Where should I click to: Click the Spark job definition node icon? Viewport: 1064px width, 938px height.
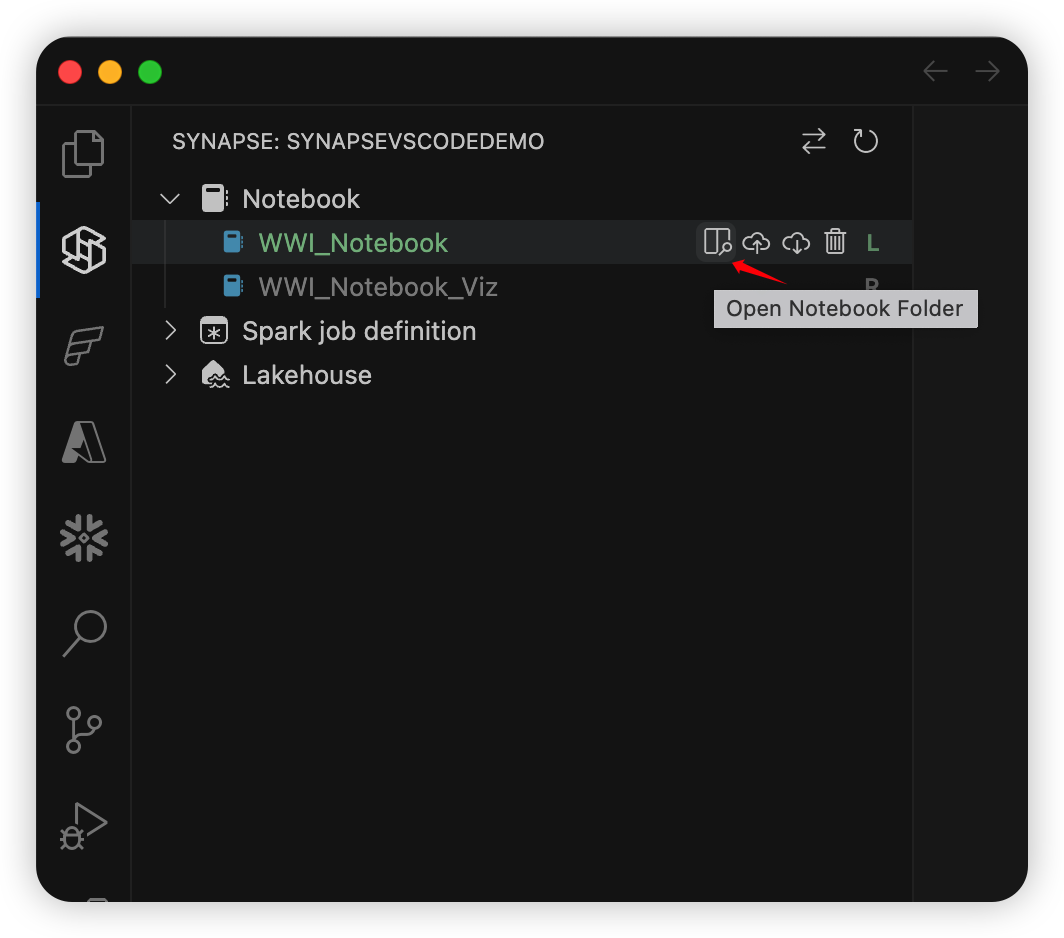pos(214,331)
